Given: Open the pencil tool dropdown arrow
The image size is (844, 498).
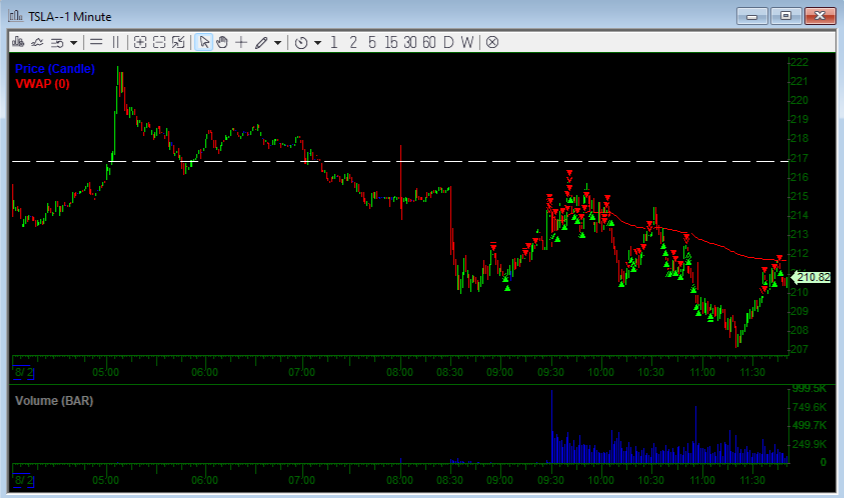Looking at the screenshot, I should 278,43.
